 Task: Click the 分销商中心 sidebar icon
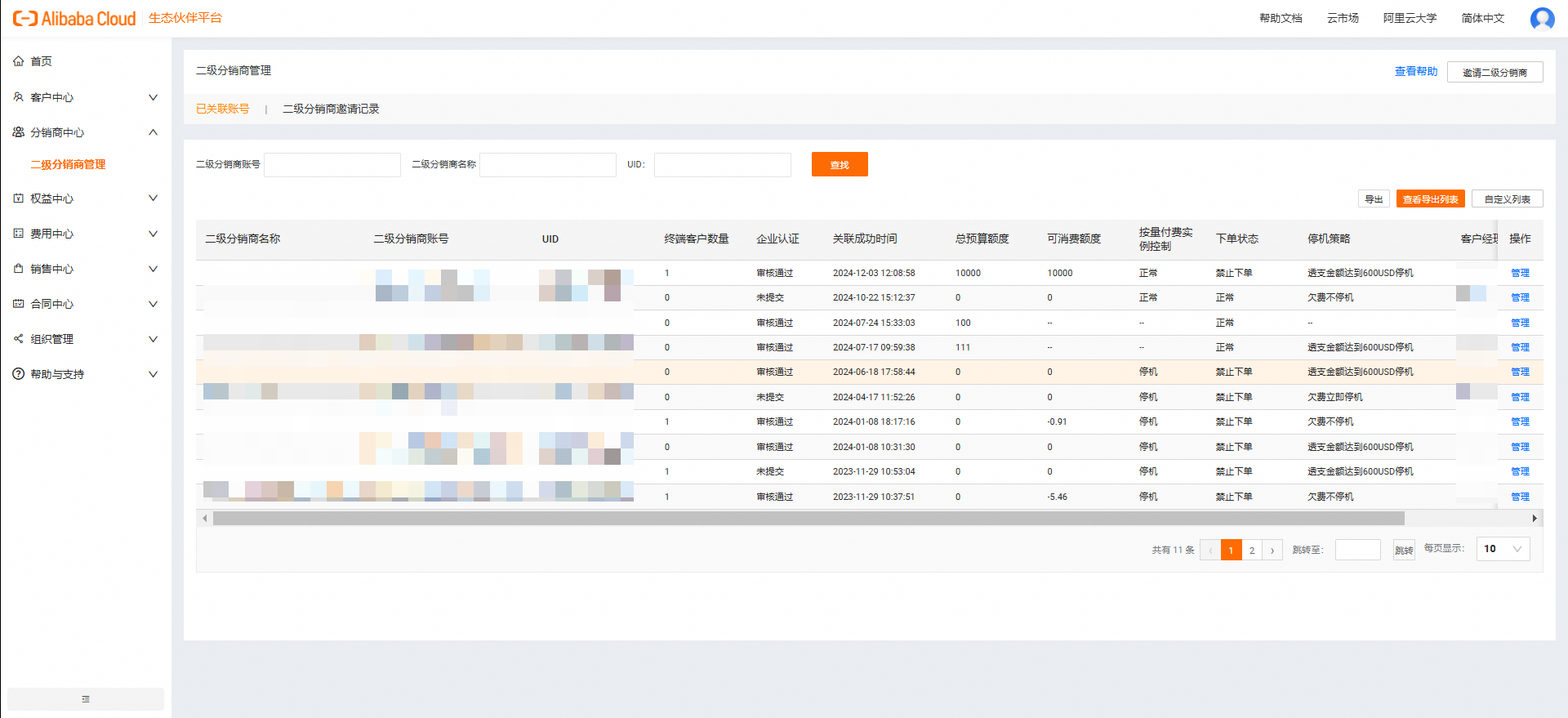[x=18, y=132]
